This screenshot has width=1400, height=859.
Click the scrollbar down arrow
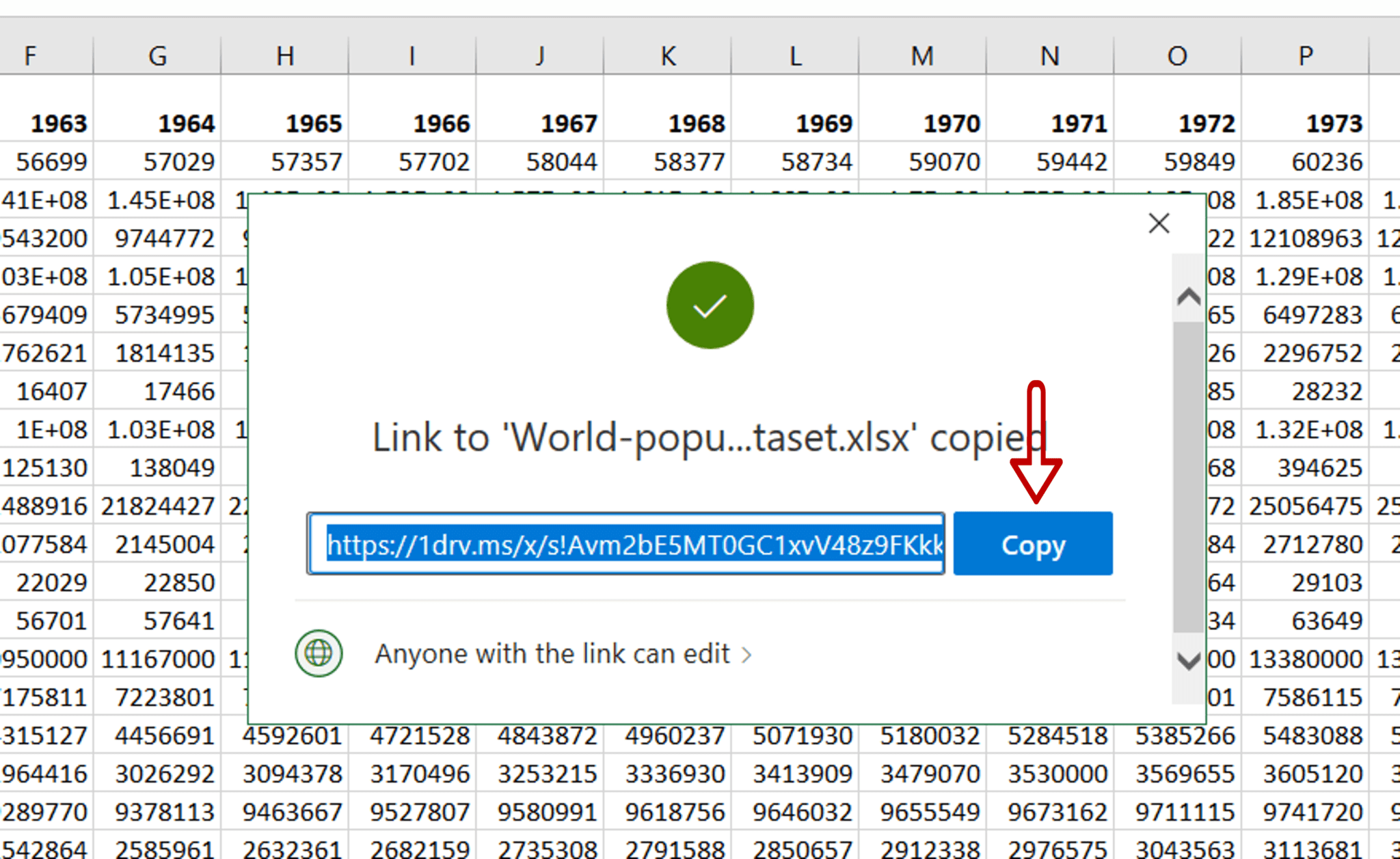coord(1187,661)
